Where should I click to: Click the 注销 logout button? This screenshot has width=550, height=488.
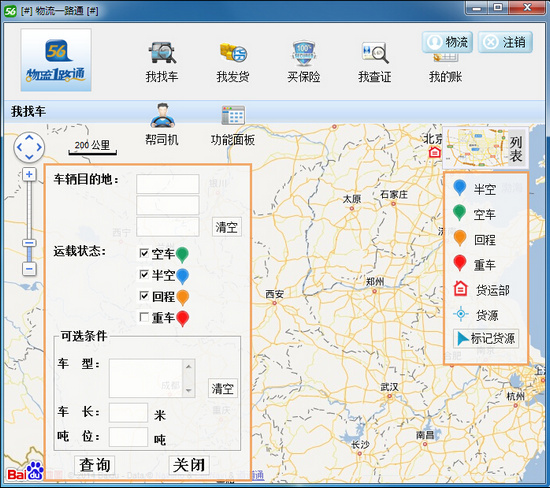505,42
